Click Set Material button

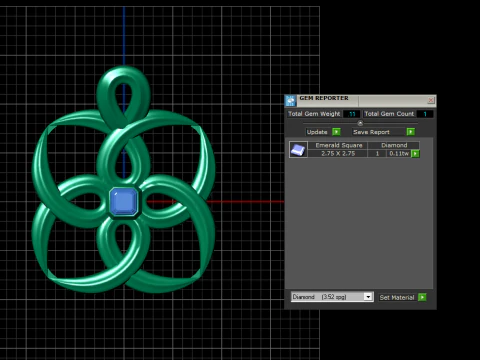tap(397, 297)
